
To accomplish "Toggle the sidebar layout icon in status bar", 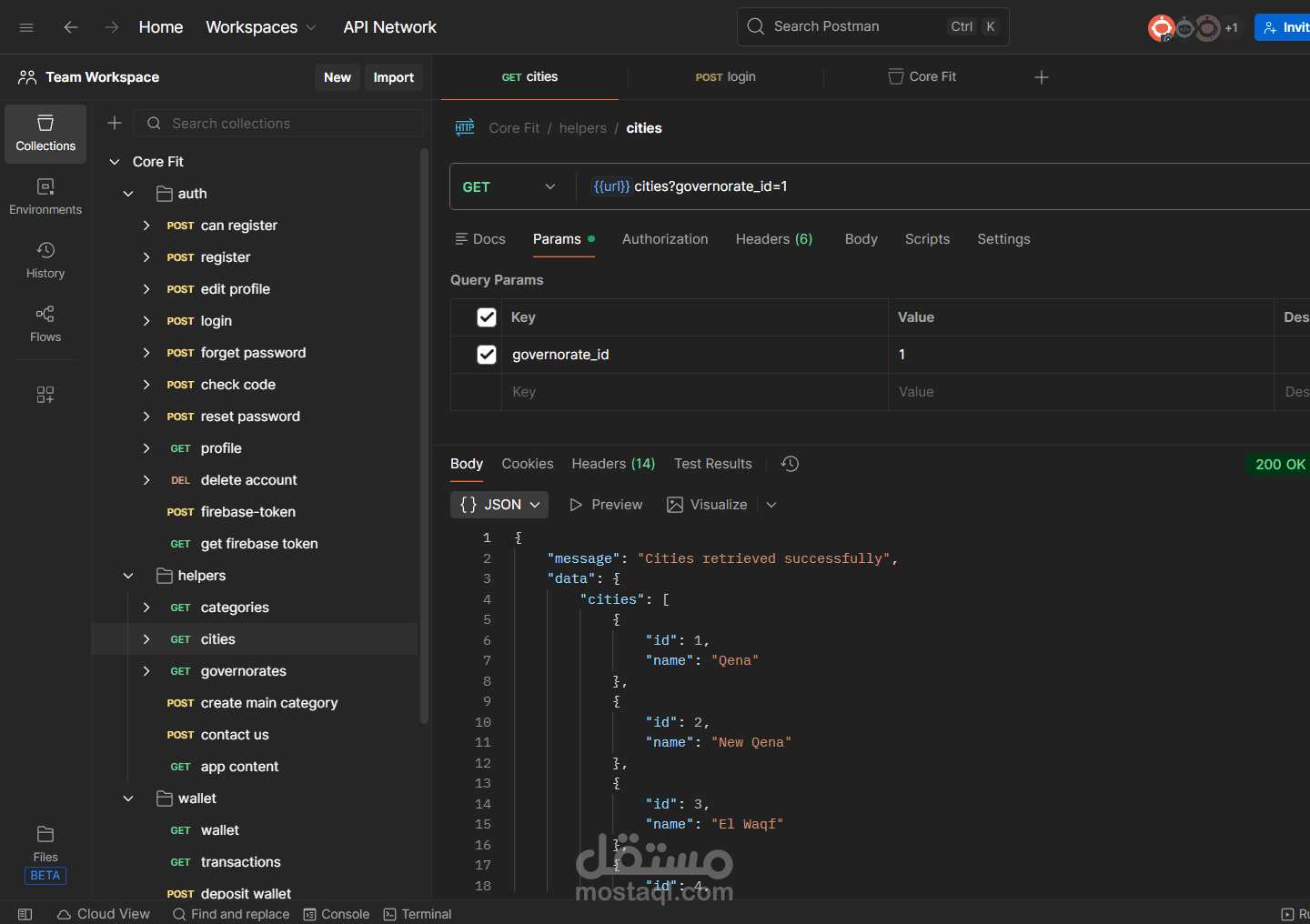I will point(25,914).
